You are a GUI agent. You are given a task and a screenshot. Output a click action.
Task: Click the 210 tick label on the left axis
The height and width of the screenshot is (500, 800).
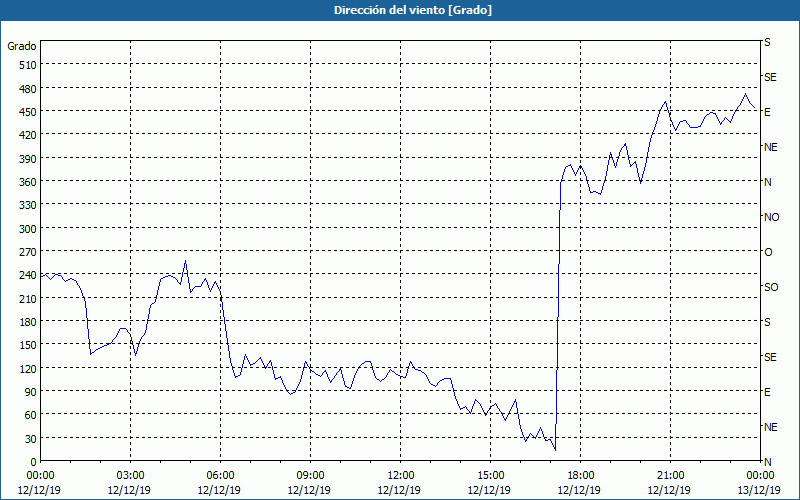pyautogui.click(x=28, y=299)
